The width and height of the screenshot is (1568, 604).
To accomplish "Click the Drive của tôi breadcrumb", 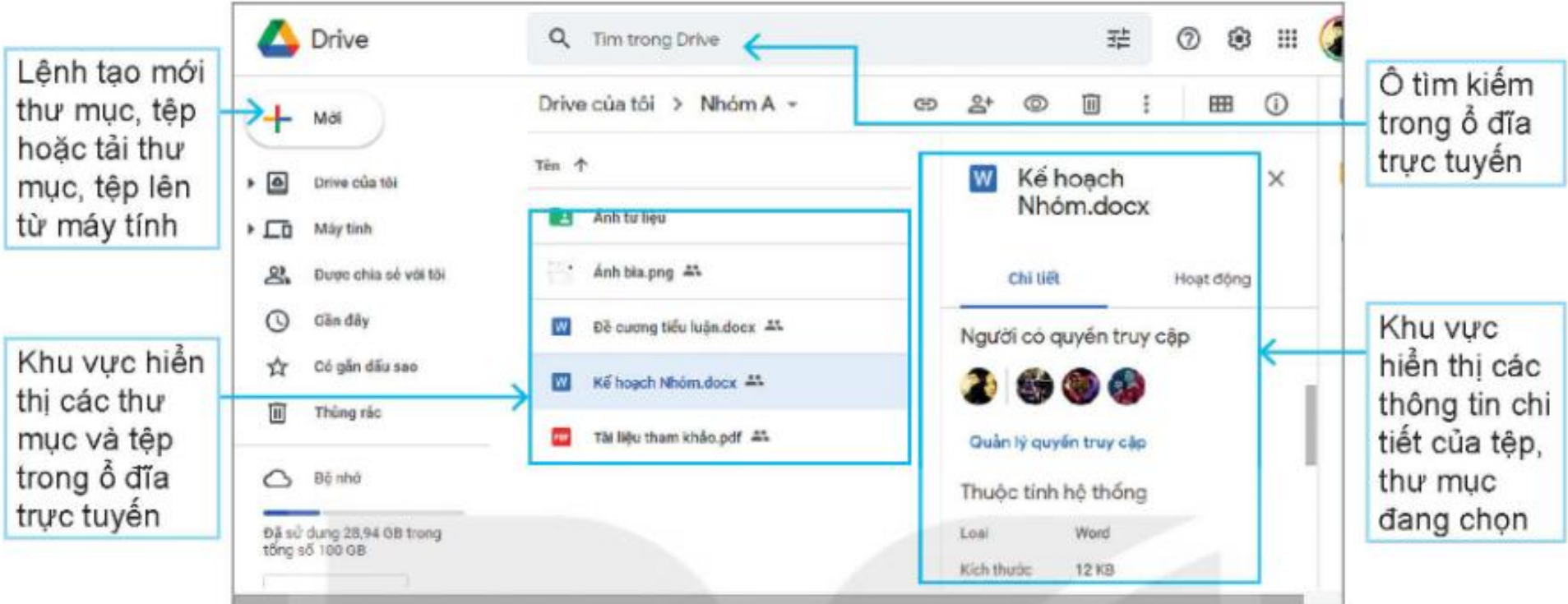I will click(x=596, y=104).
